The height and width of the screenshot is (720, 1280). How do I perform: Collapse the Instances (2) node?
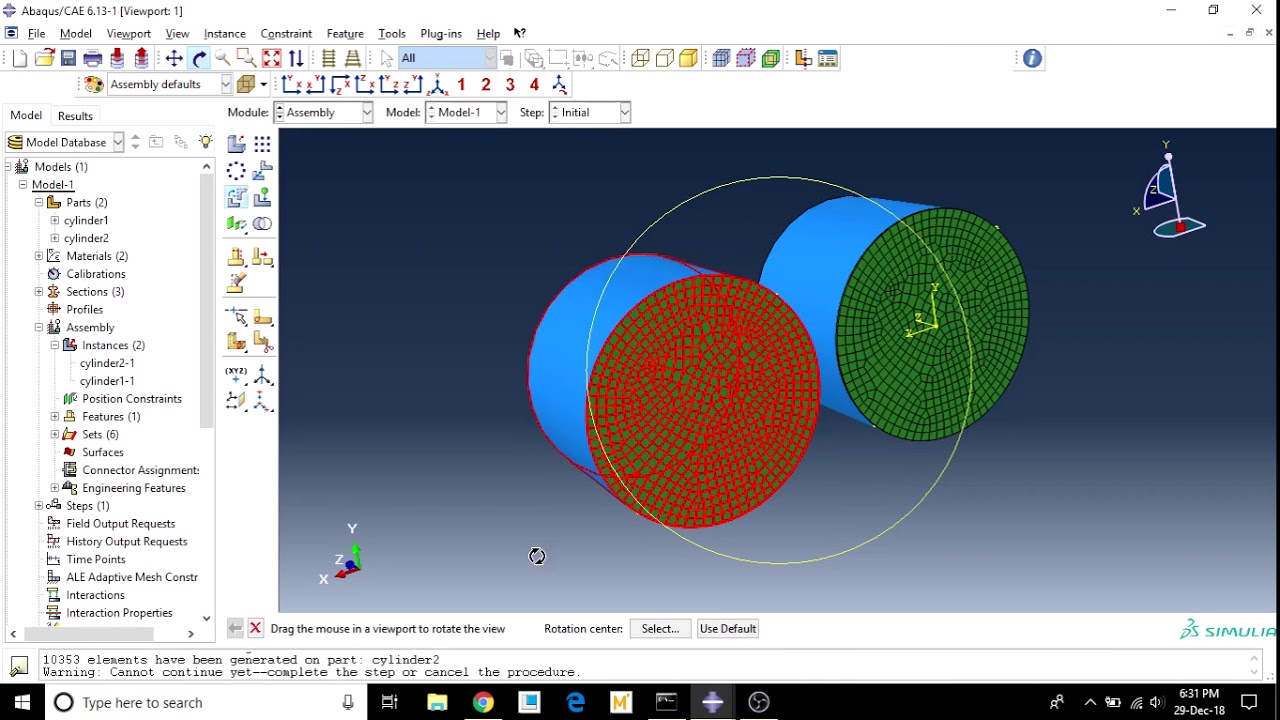(55, 345)
